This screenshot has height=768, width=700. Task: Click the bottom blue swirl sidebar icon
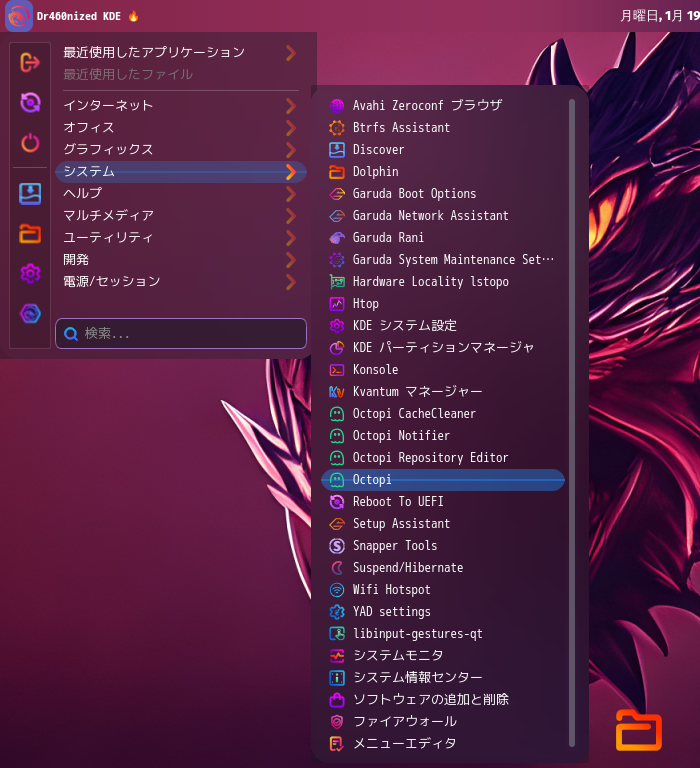(30, 313)
